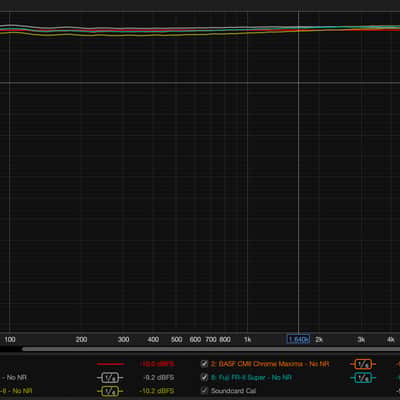The height and width of the screenshot is (400, 400).
Task: Click the Fuji FR-II Super trace label
Action: [251, 378]
